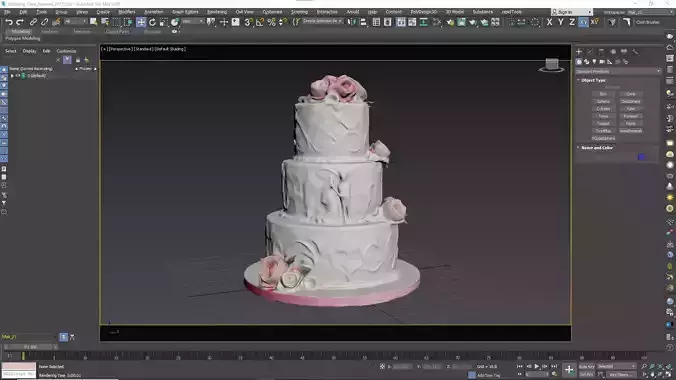Image resolution: width=676 pixels, height=380 pixels.
Task: Click the blue object color swatch
Action: point(642,157)
